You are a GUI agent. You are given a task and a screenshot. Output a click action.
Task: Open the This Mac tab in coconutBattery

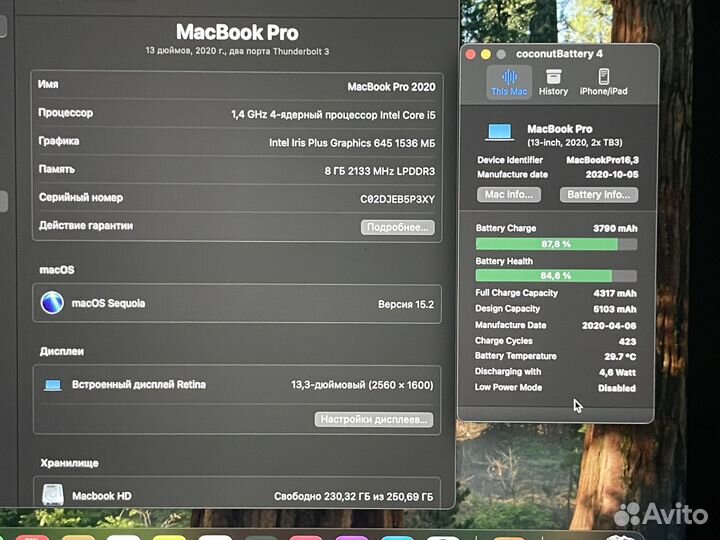509,82
